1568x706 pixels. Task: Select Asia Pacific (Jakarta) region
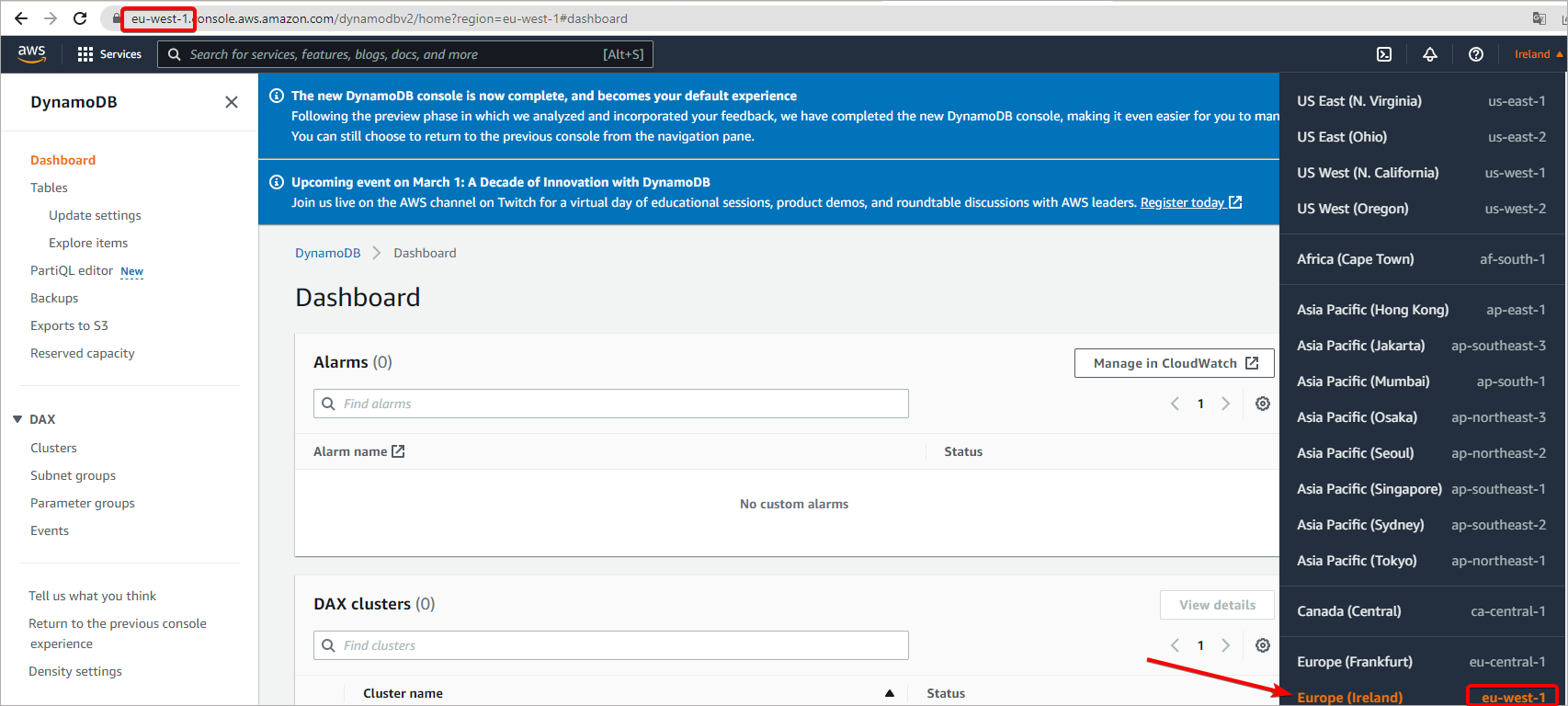pyautogui.click(x=1421, y=346)
